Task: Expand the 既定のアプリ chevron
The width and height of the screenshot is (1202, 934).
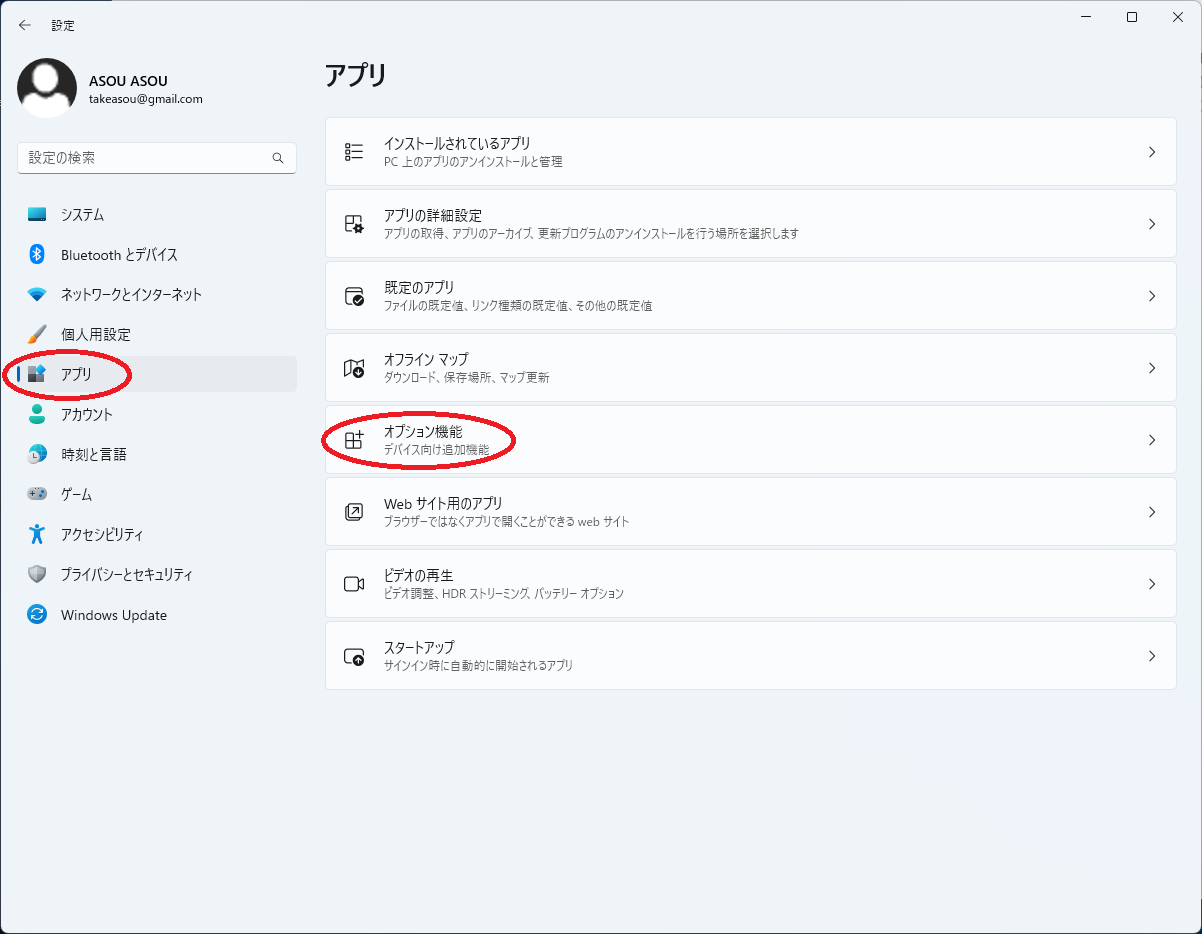Action: tap(1152, 295)
